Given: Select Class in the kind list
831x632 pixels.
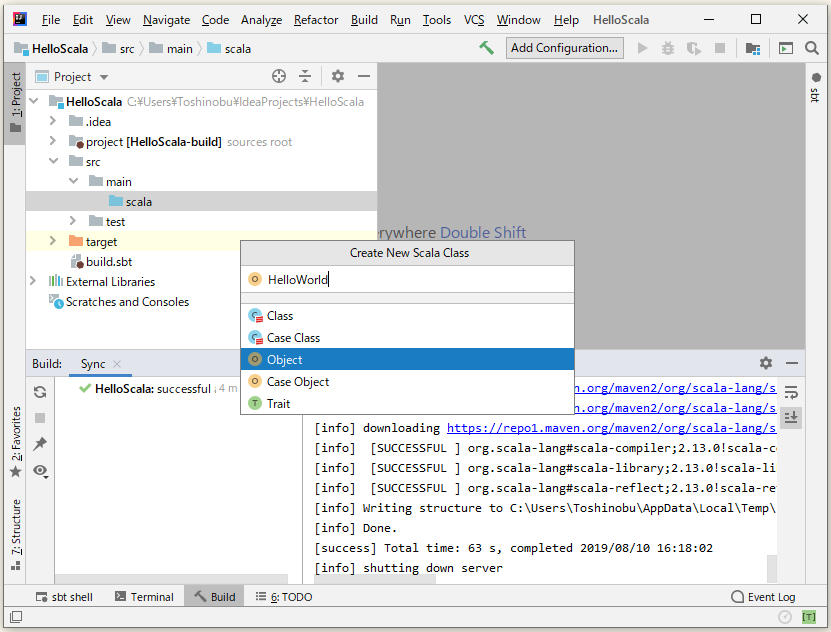Looking at the screenshot, I should tap(407, 316).
